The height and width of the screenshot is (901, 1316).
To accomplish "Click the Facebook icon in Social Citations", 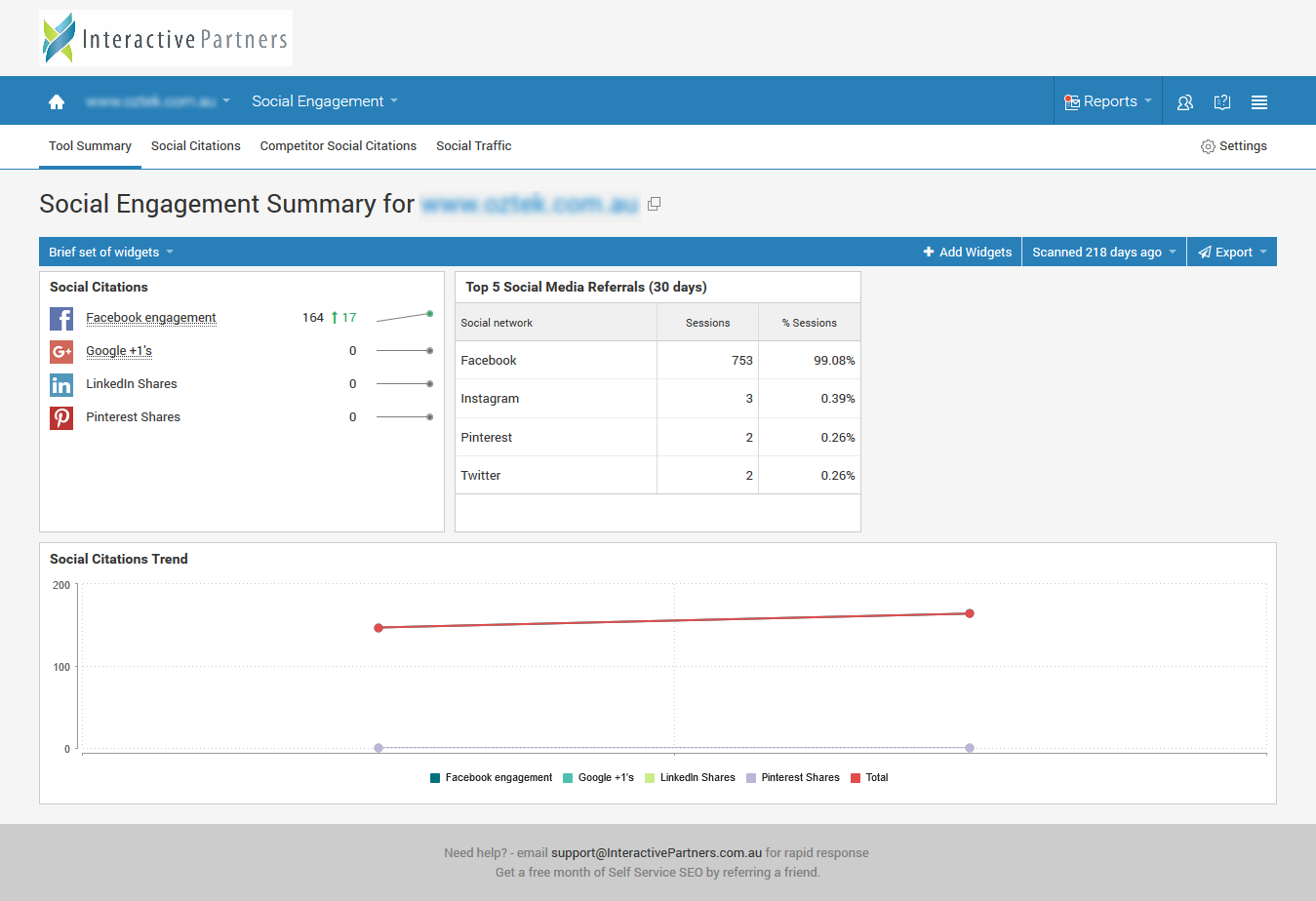I will click(x=61, y=319).
